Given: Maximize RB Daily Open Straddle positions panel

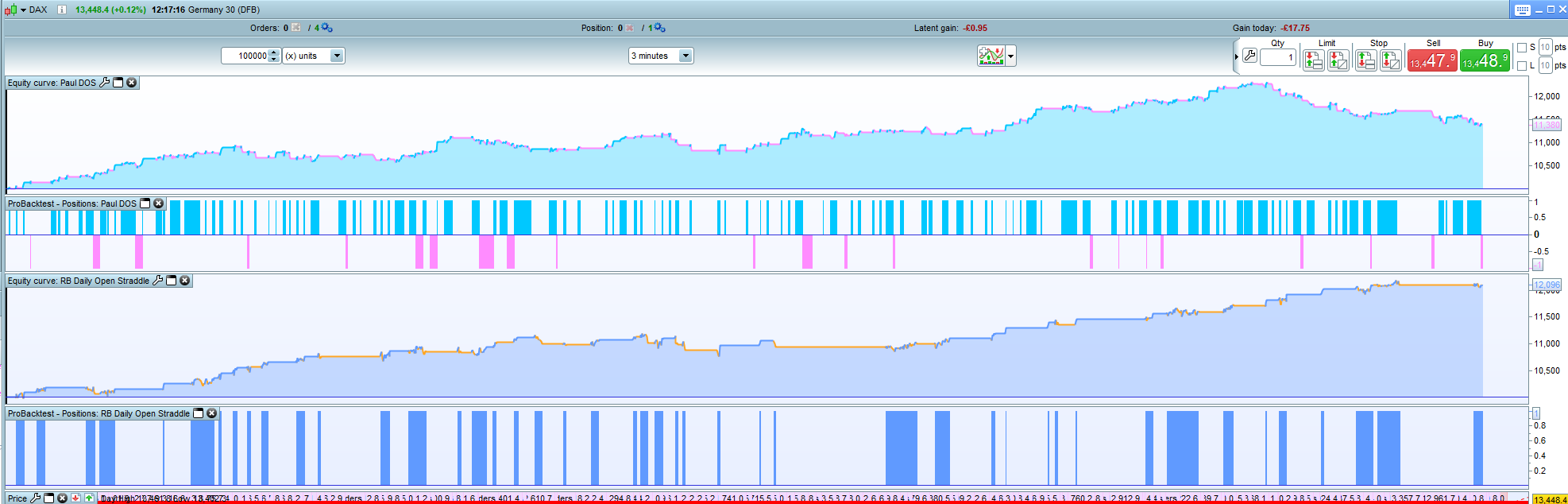Looking at the screenshot, I should [x=199, y=413].
